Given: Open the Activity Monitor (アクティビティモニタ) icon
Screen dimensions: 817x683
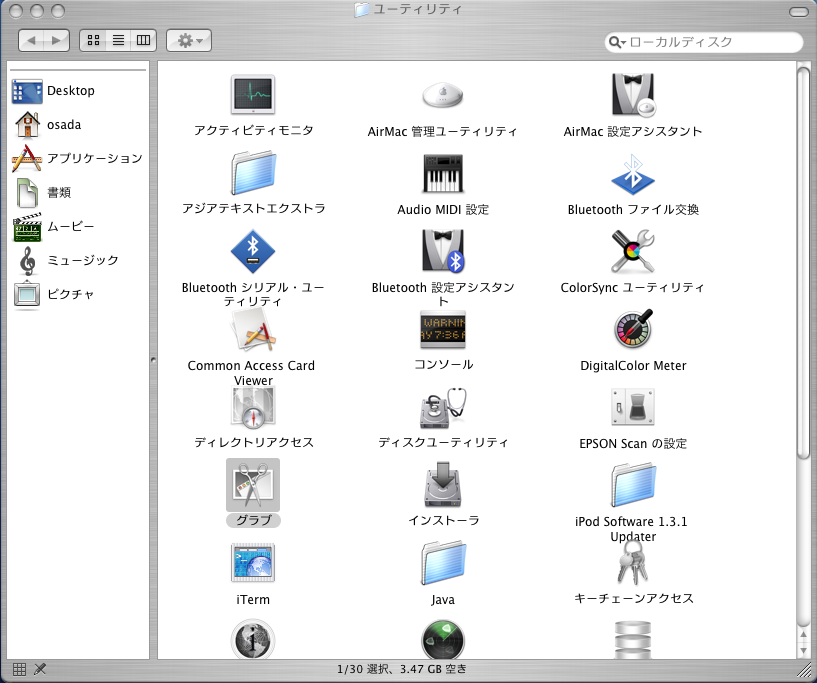Looking at the screenshot, I should click(253, 94).
